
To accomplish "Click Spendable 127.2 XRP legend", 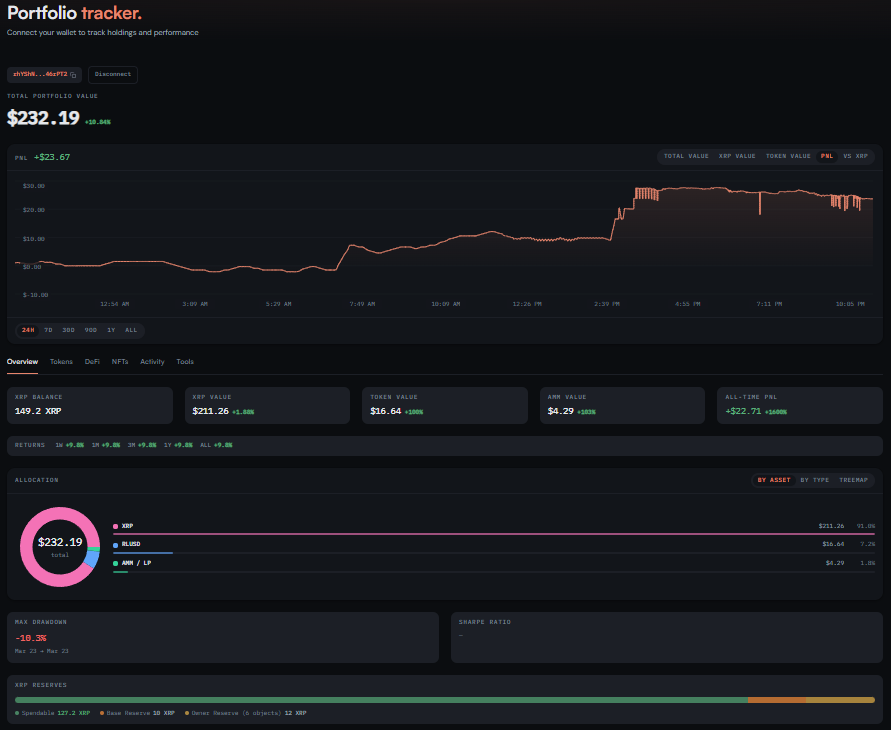I will (52, 713).
